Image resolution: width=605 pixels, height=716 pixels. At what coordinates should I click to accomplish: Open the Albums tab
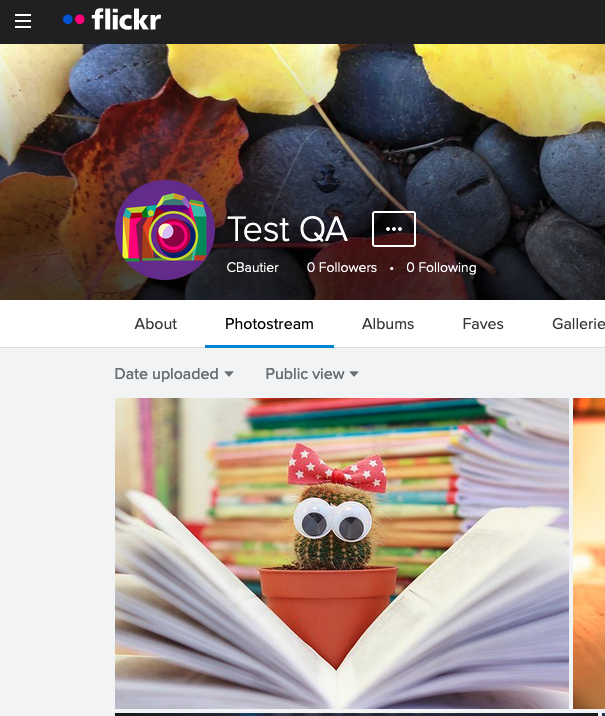point(388,324)
